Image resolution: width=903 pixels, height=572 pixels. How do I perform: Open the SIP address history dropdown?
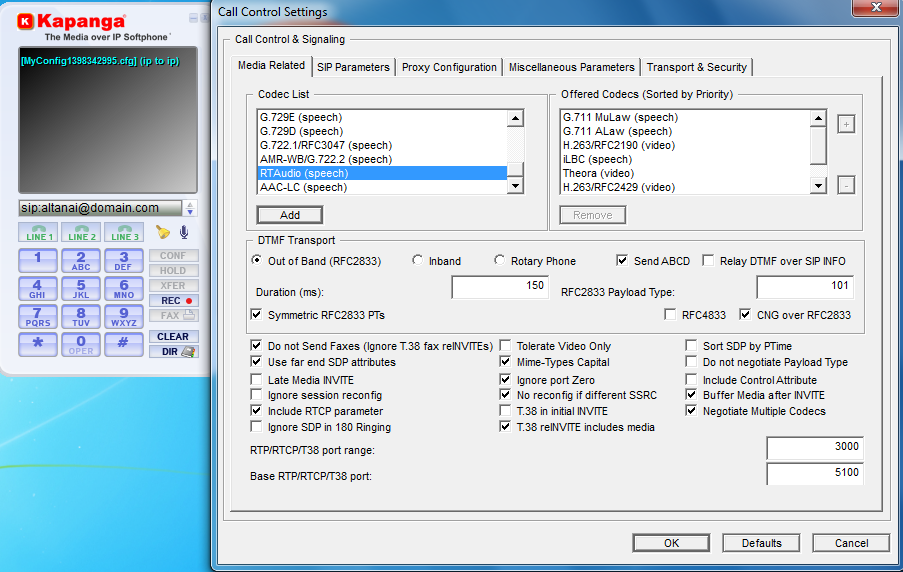pos(190,208)
